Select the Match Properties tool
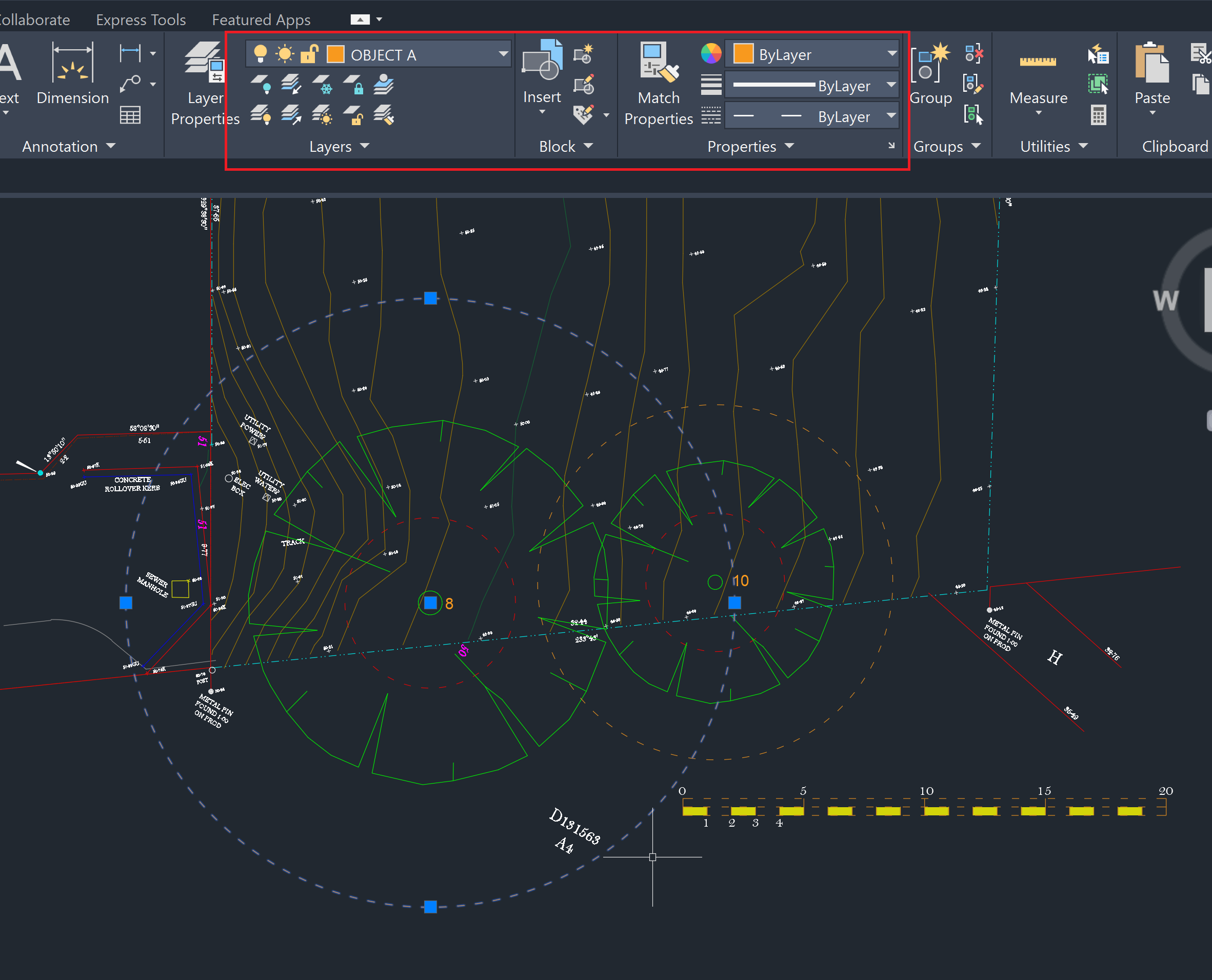 658,82
